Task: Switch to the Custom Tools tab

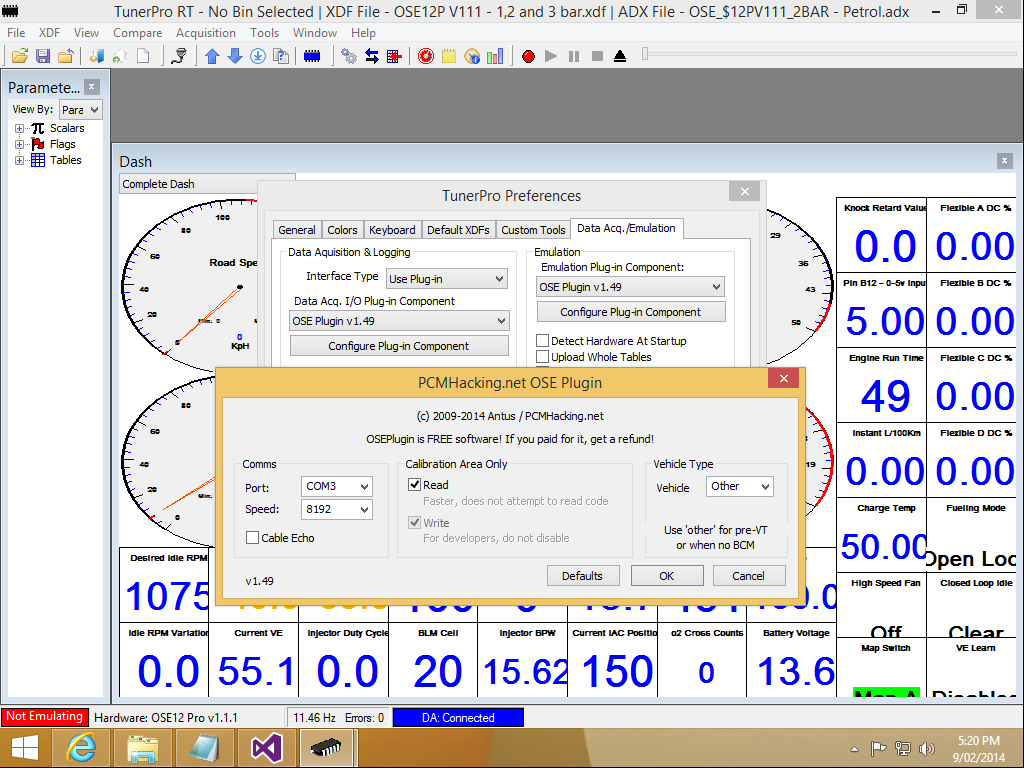Action: [x=533, y=230]
